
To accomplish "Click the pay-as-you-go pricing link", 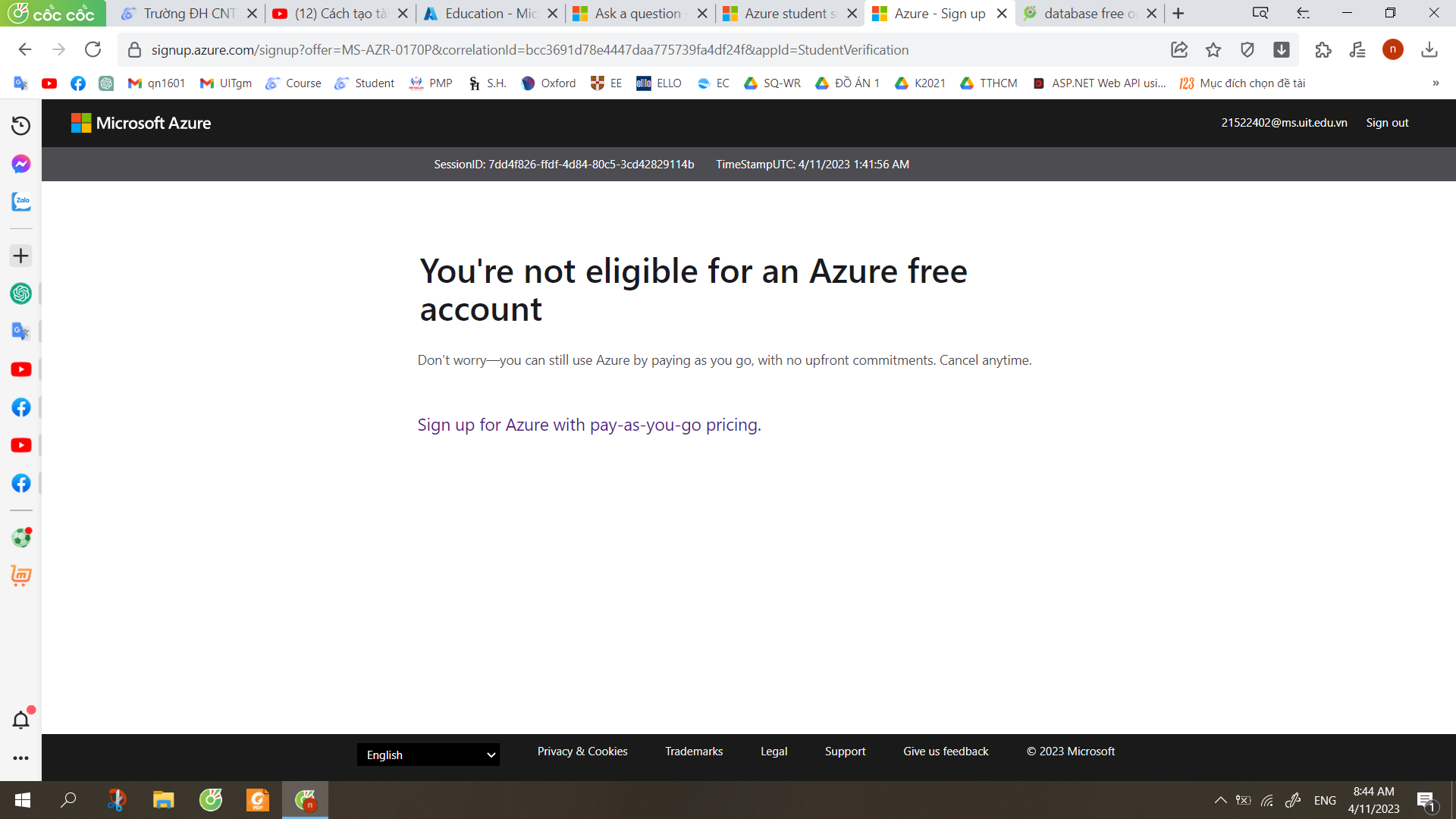I will 588,425.
